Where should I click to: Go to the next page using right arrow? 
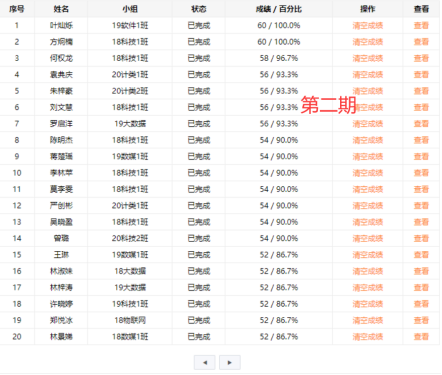(x=230, y=362)
